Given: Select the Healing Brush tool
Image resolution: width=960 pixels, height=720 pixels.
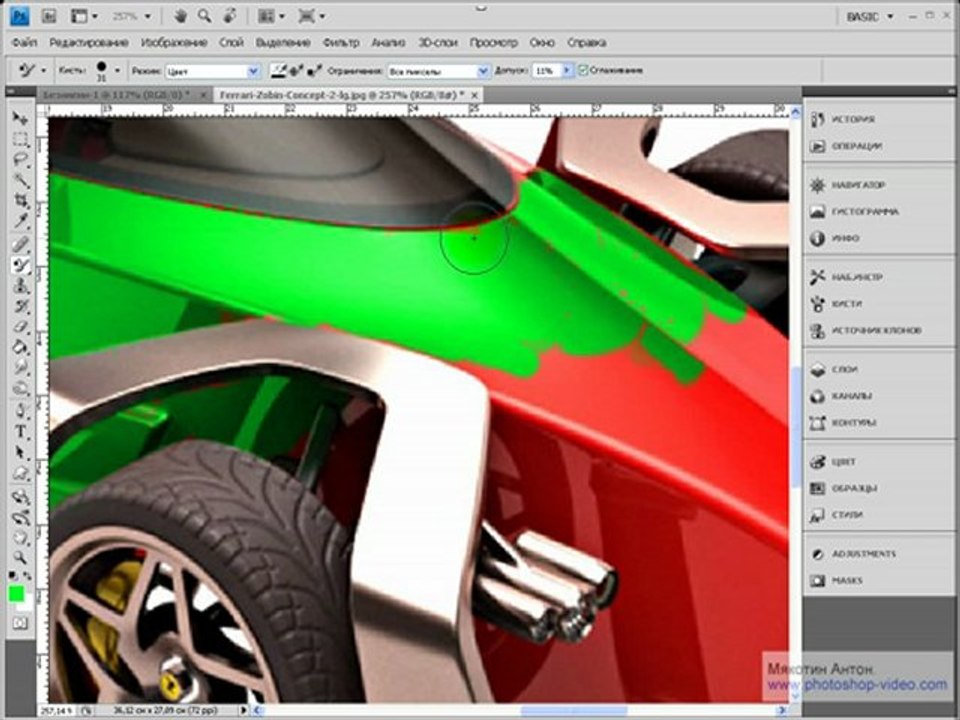Looking at the screenshot, I should [21, 244].
